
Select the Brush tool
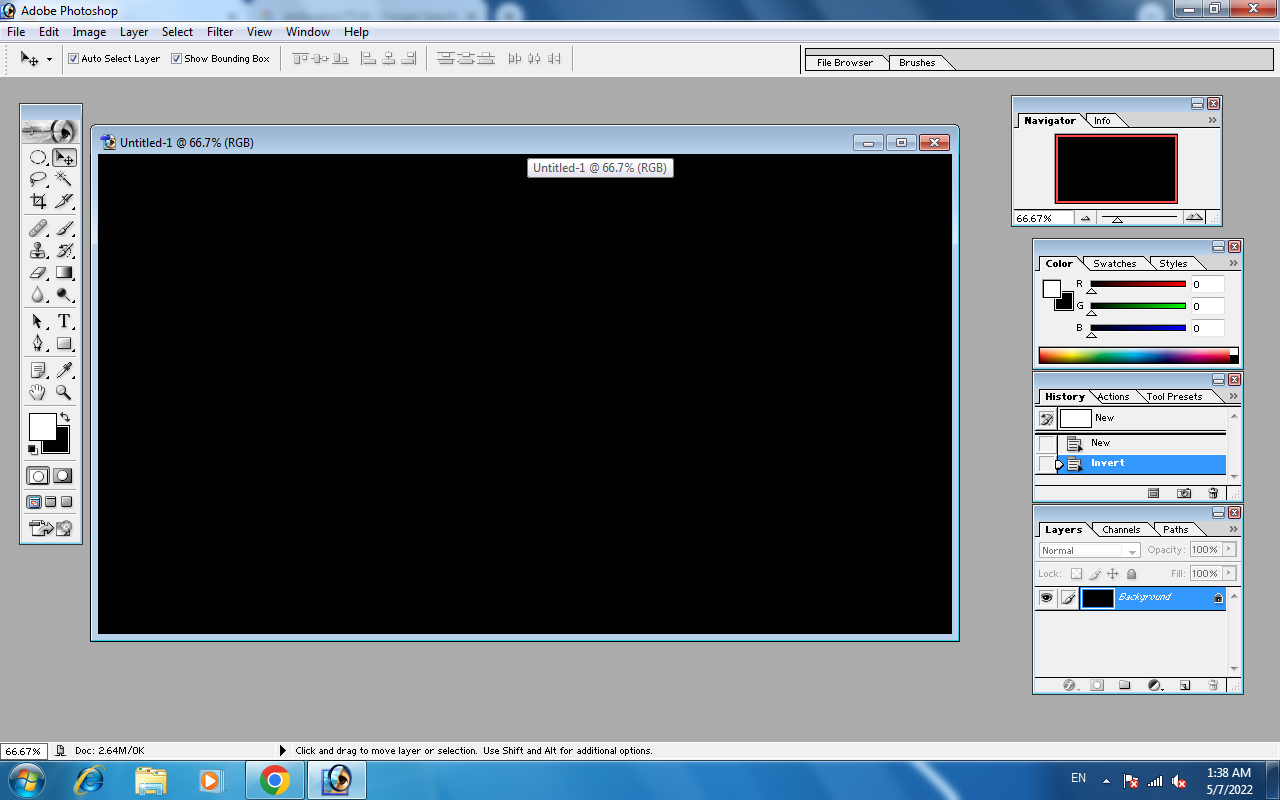[x=64, y=229]
